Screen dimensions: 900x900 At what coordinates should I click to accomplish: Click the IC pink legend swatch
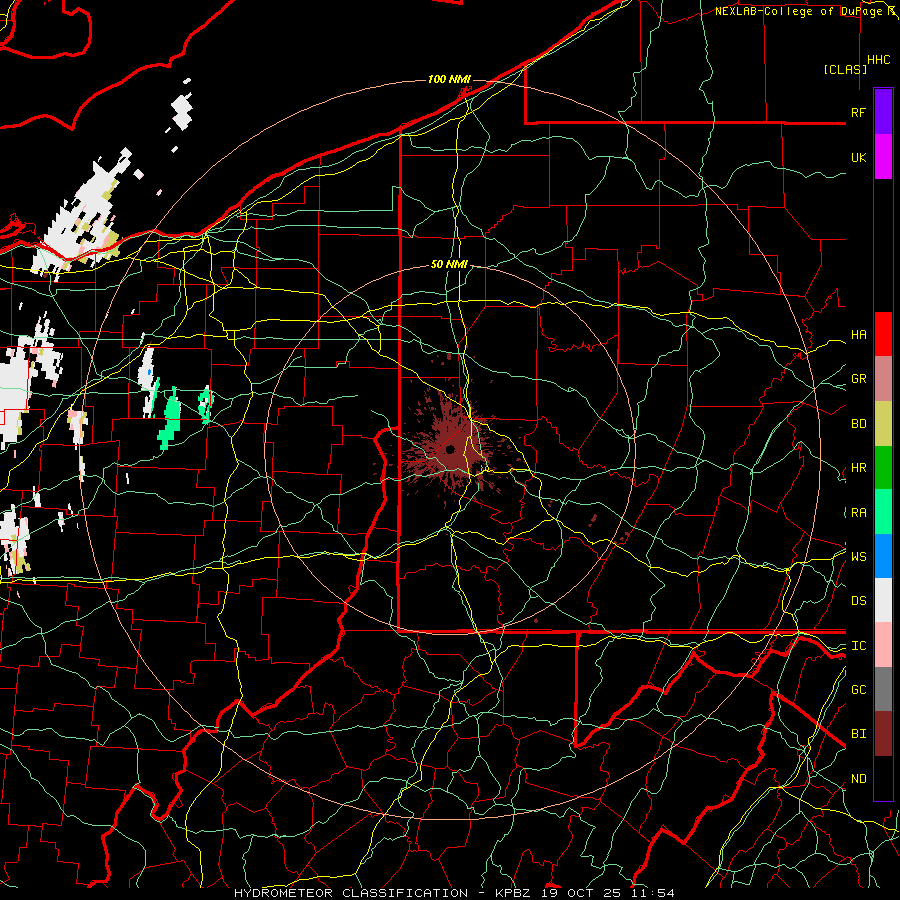[883, 645]
